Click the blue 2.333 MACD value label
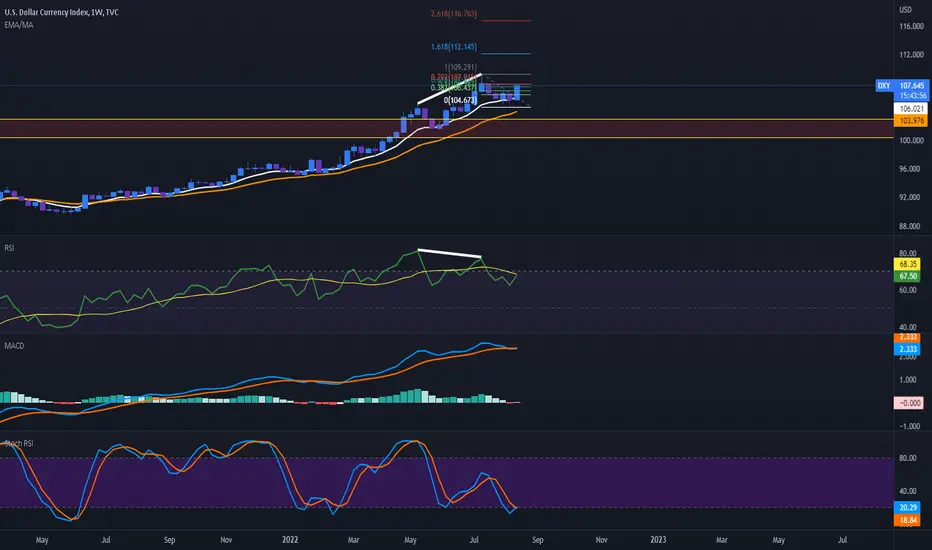 coord(907,349)
